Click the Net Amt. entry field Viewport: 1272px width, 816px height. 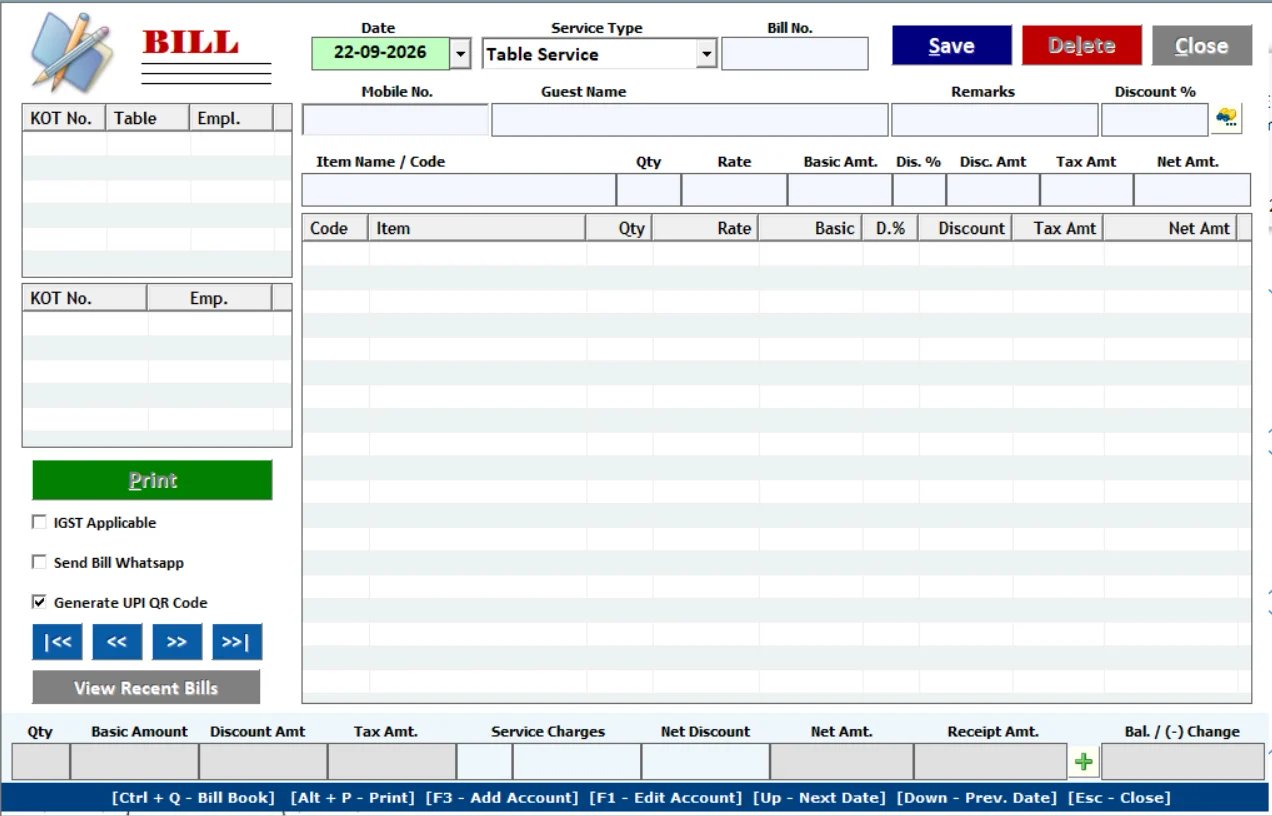tap(1192, 190)
